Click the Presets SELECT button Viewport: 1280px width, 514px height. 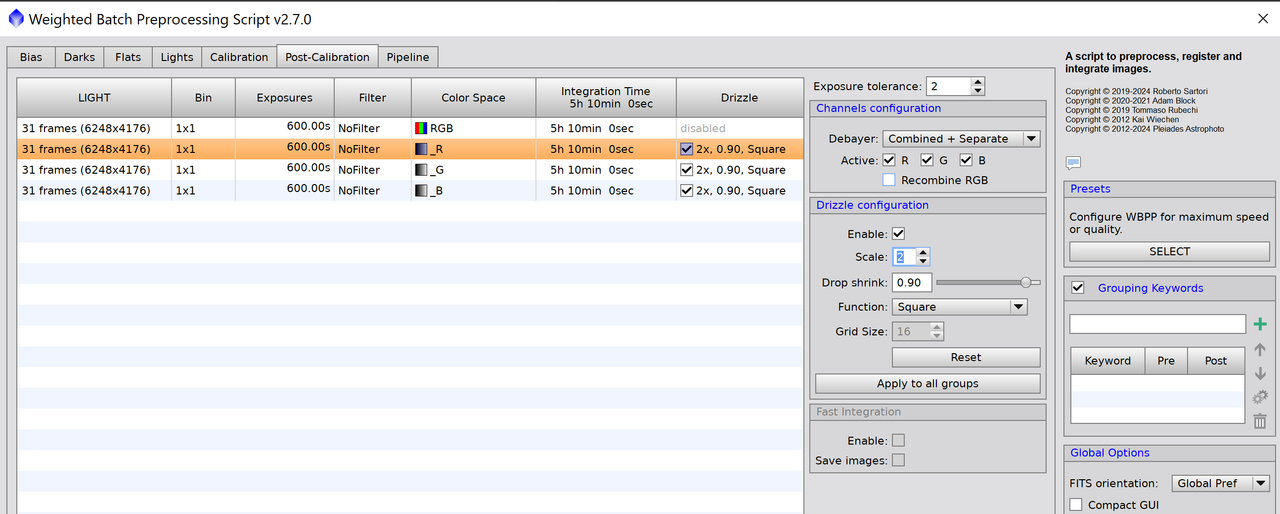(1170, 251)
